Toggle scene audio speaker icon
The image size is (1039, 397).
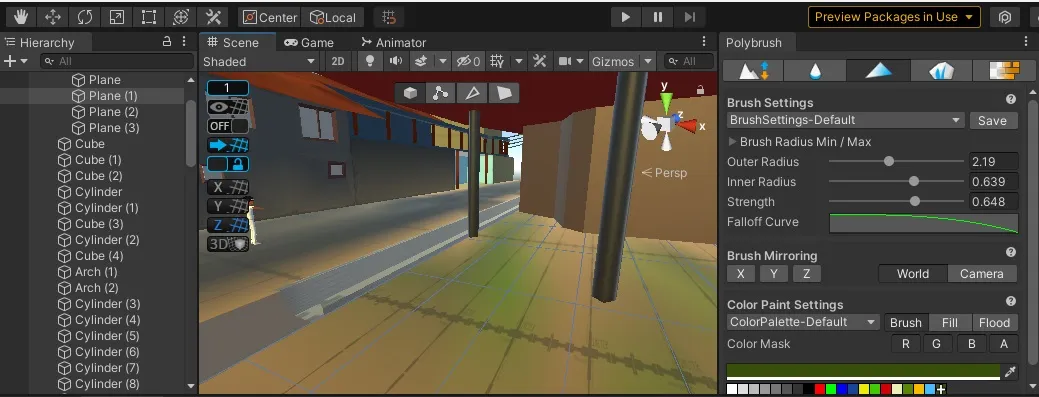[x=396, y=62]
